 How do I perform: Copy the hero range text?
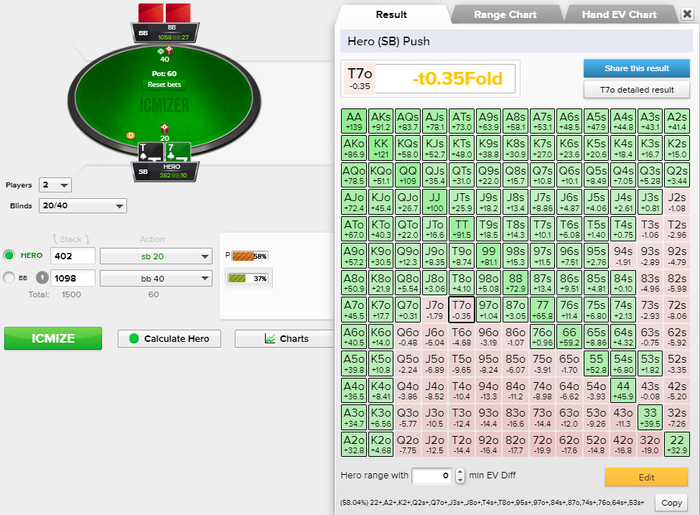tap(671, 503)
